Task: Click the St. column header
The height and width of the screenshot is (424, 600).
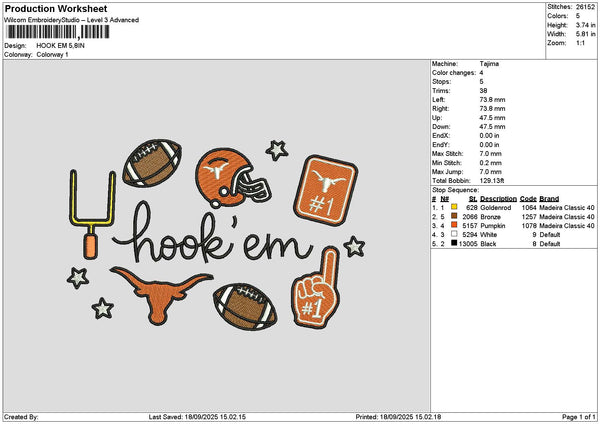Action: [473, 199]
